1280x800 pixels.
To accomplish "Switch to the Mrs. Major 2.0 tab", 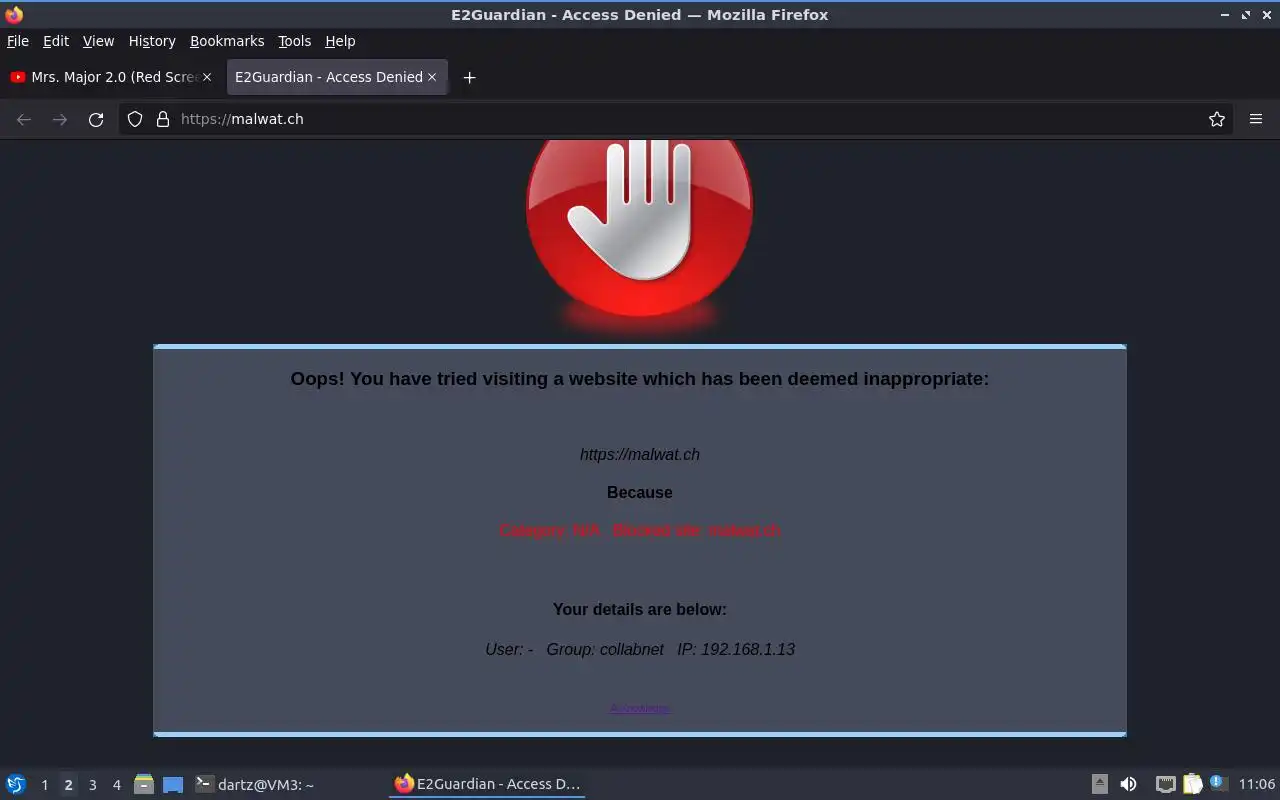I will (112, 77).
